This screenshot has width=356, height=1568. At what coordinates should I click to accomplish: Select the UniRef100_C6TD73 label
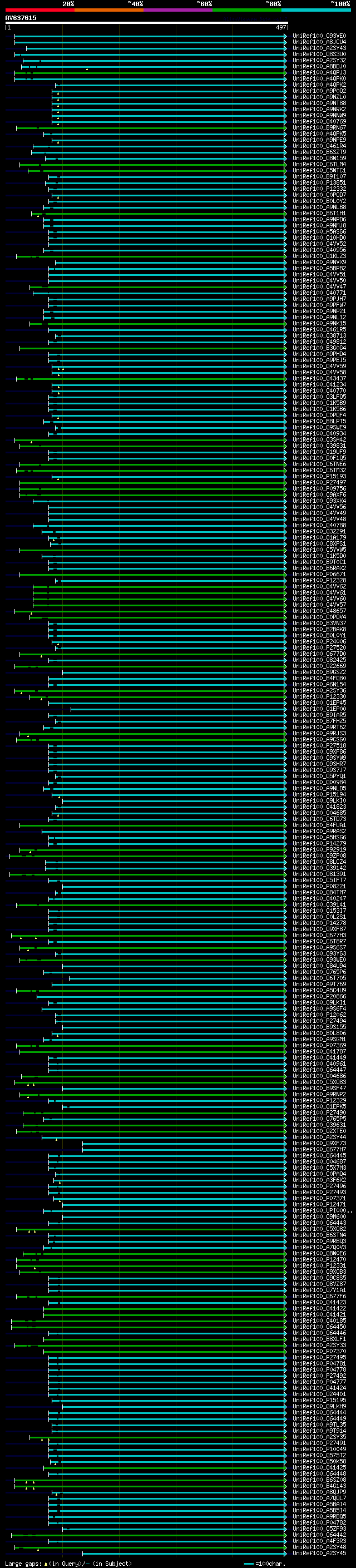point(319,819)
